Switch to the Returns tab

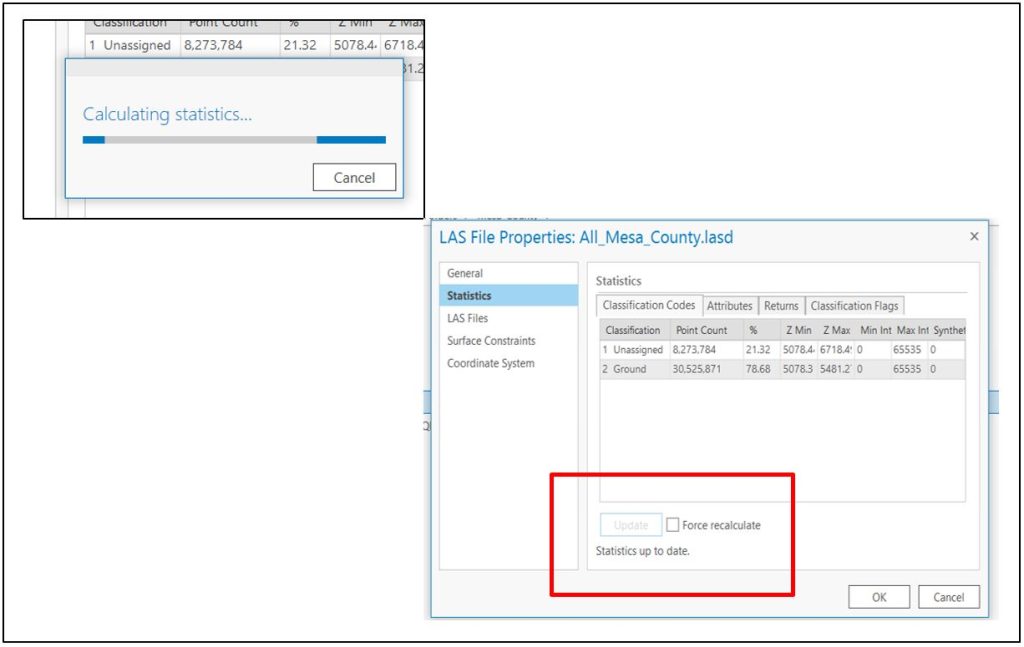(x=781, y=306)
